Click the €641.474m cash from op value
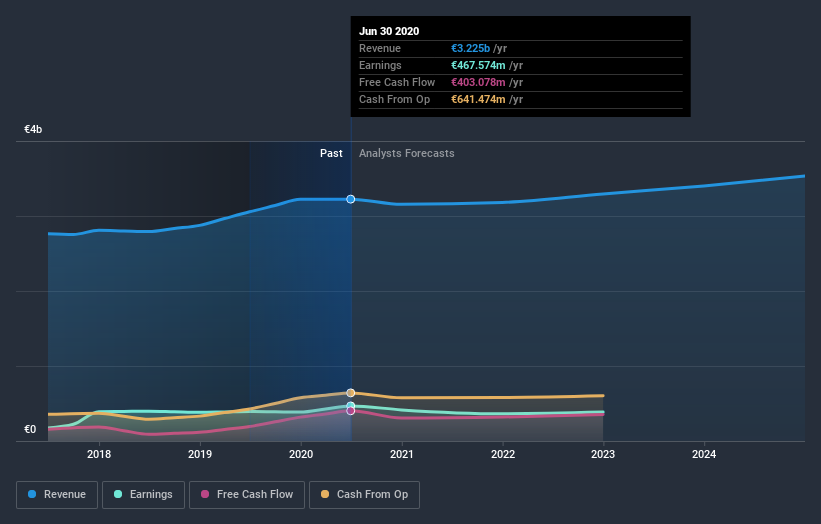Viewport: 821px width, 524px height. click(x=479, y=99)
